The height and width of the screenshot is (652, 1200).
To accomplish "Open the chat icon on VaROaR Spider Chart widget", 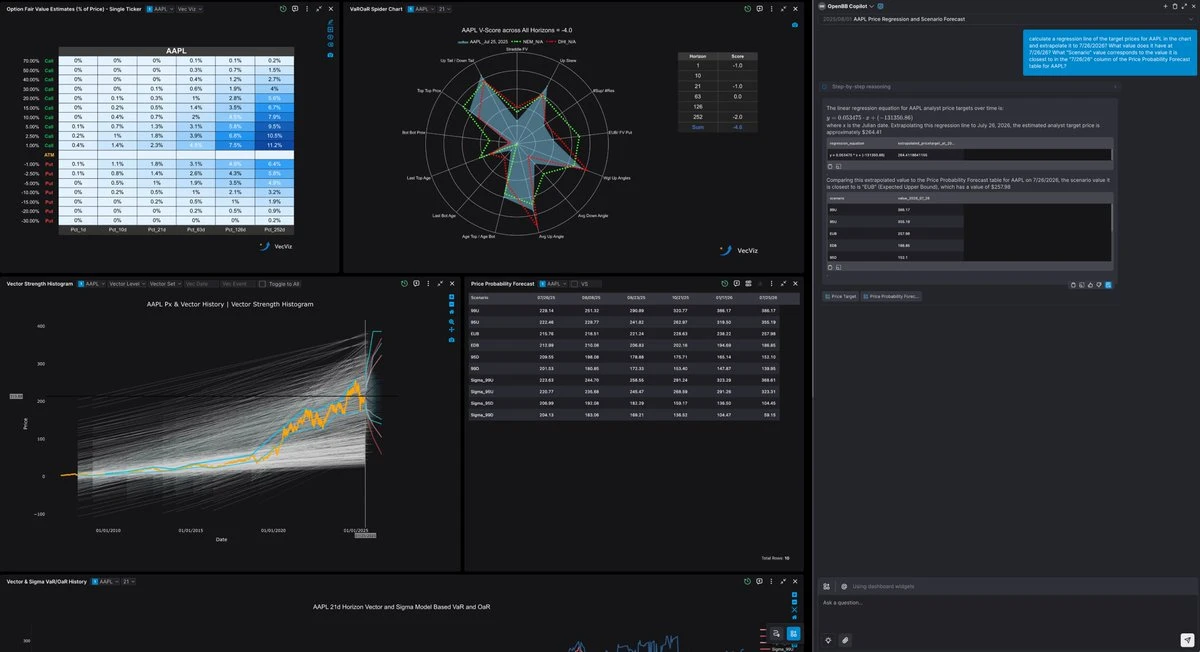I will [x=762, y=8].
